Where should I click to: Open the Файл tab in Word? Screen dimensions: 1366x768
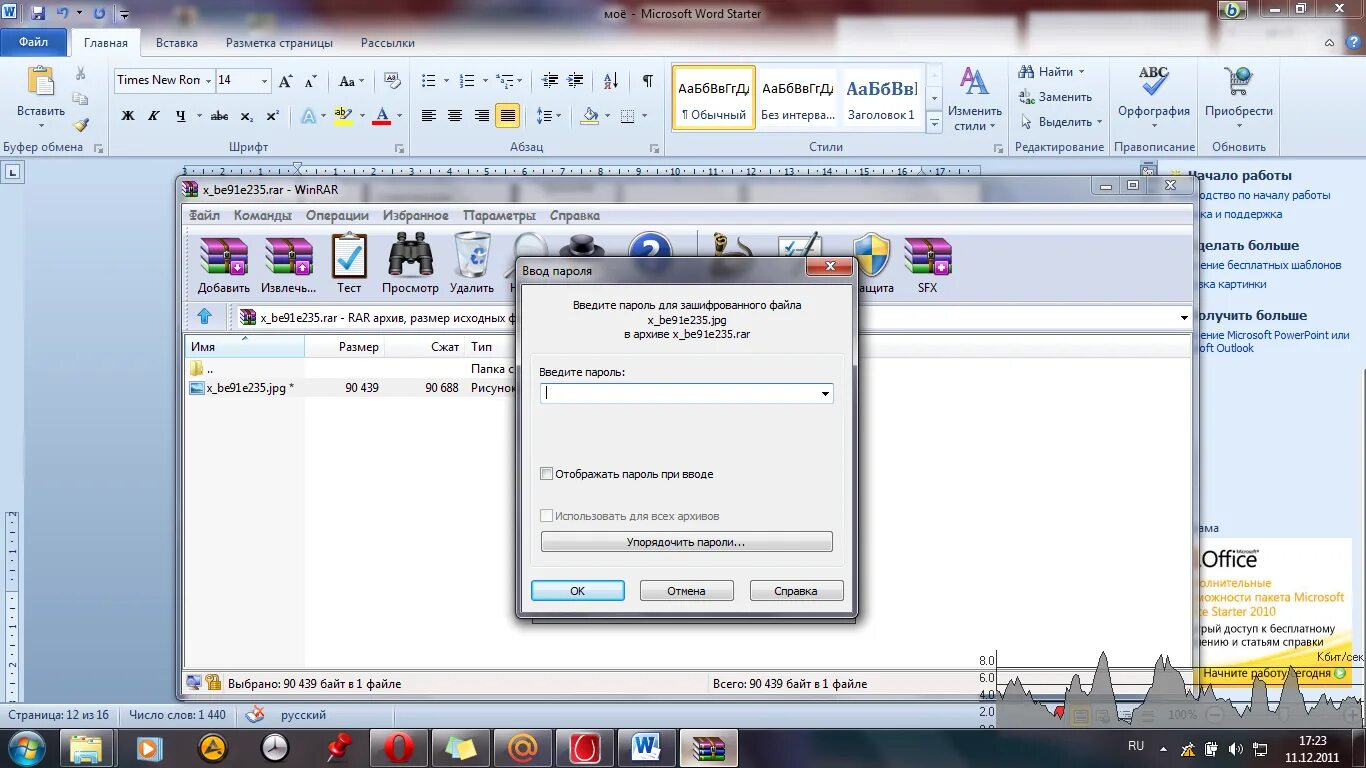(33, 43)
